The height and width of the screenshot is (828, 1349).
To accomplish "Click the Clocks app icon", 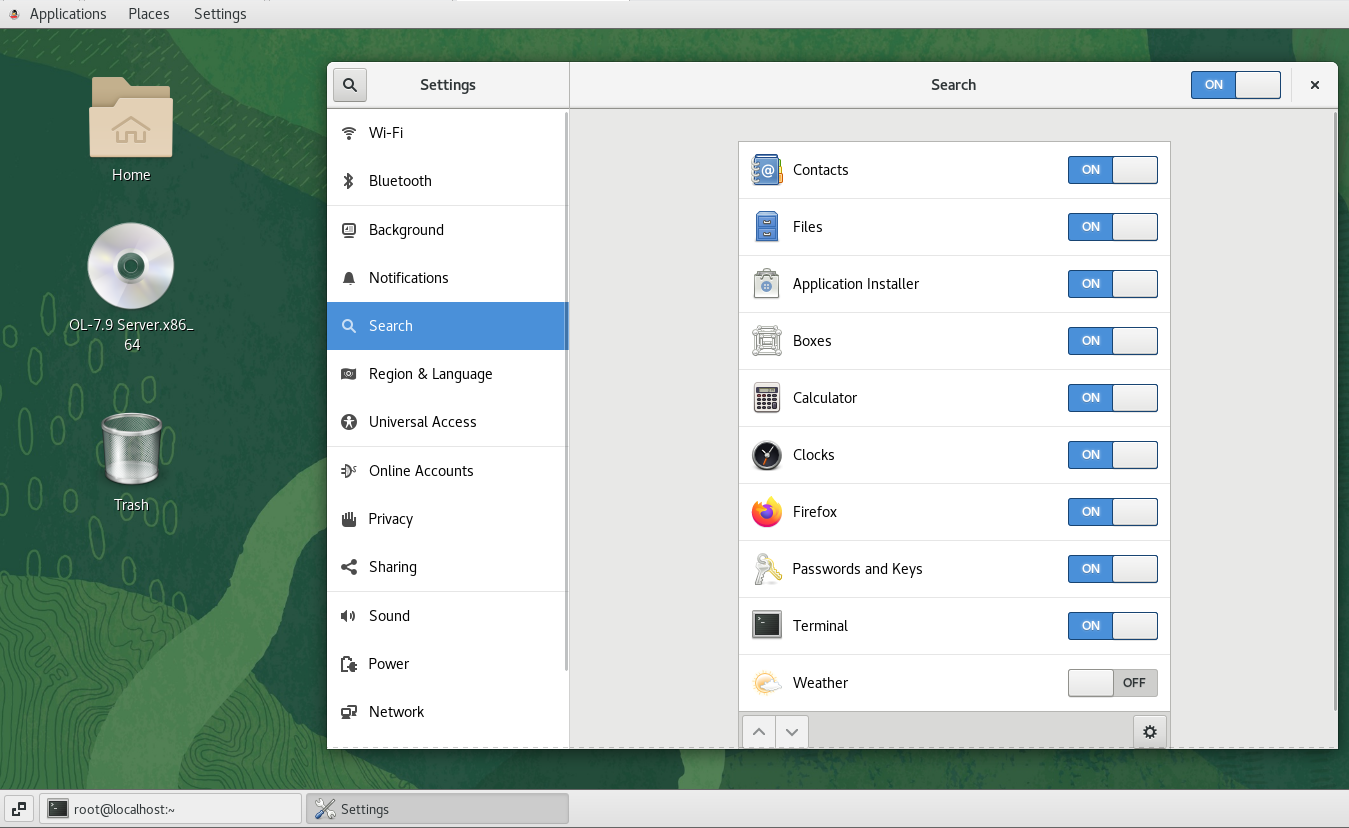I will (x=767, y=455).
